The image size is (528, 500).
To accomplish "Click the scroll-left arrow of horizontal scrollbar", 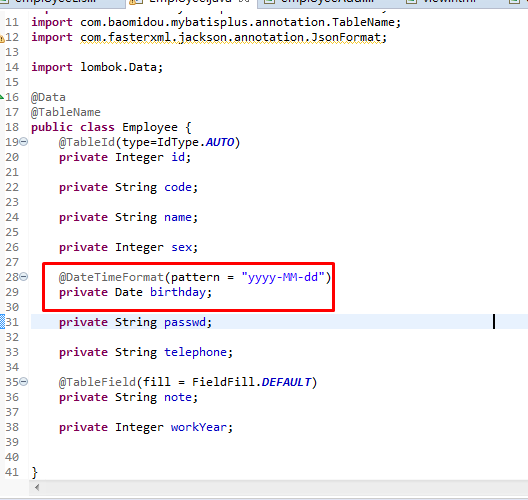I will pos(37,487).
